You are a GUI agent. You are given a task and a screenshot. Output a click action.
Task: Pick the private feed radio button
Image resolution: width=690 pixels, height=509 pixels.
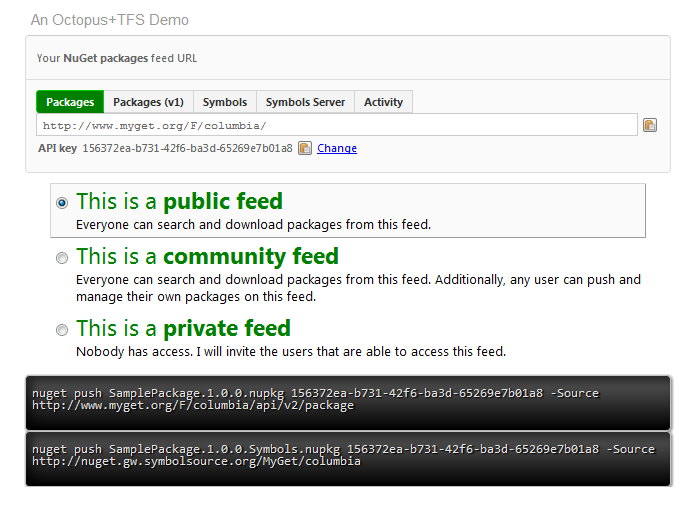click(x=62, y=329)
